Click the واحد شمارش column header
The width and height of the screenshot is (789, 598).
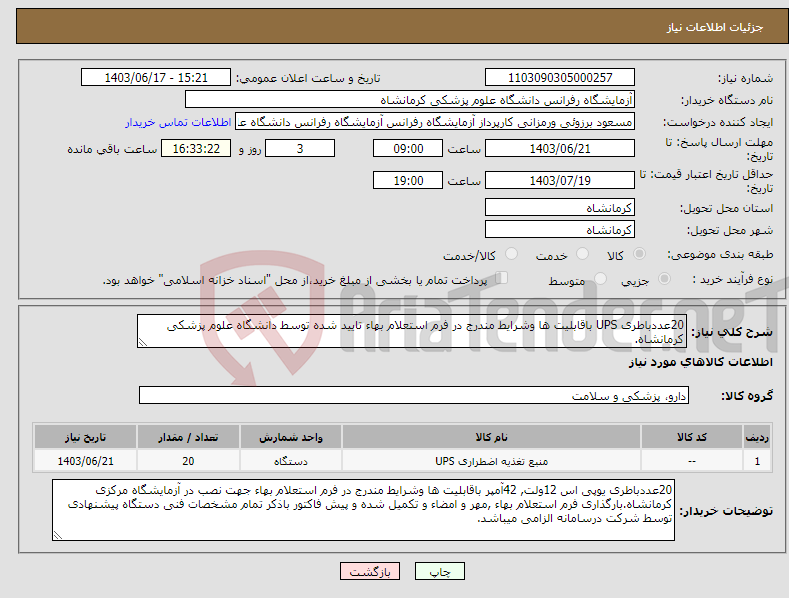(x=291, y=437)
